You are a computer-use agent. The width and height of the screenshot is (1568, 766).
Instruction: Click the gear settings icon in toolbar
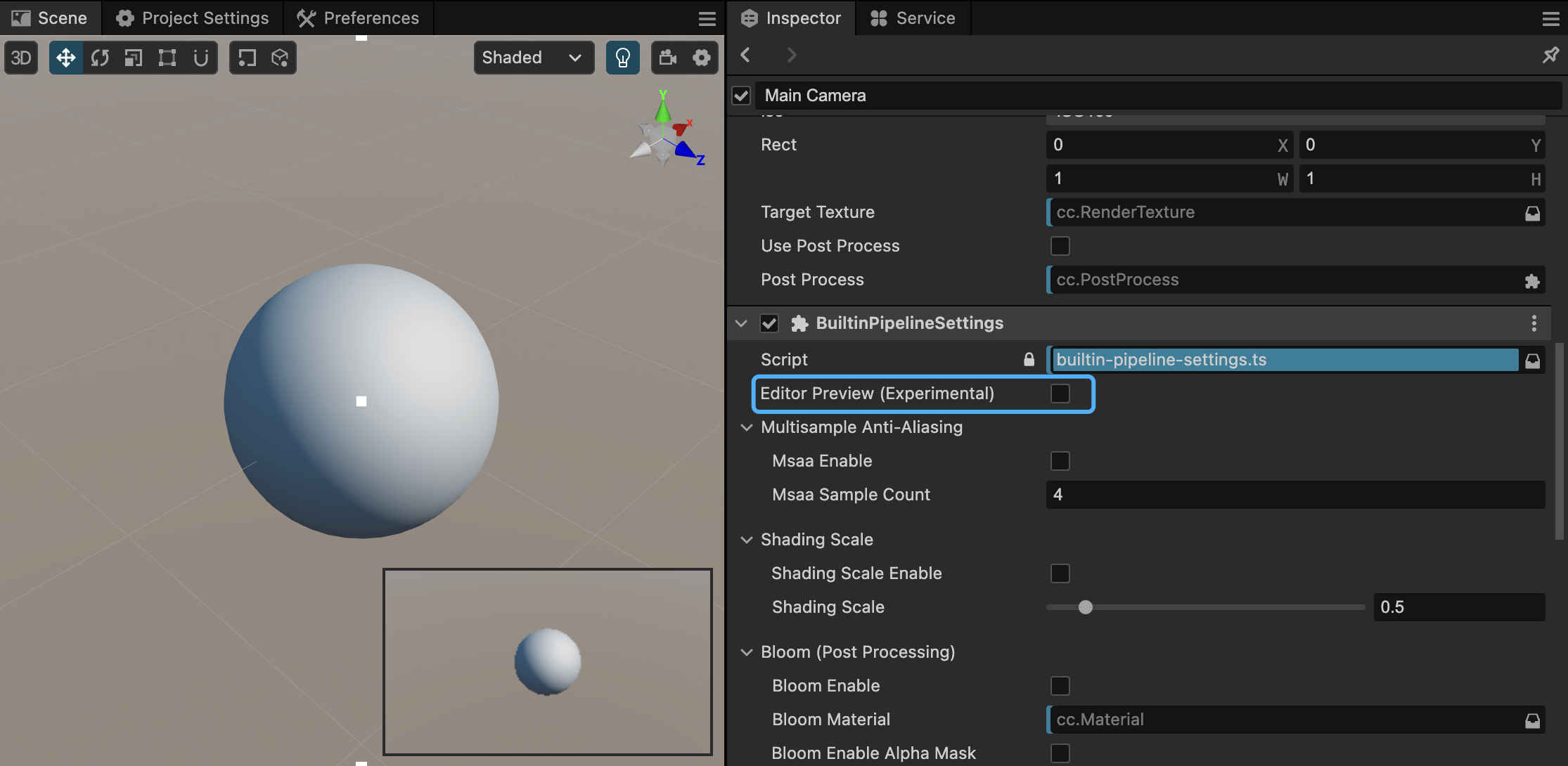pyautogui.click(x=702, y=57)
